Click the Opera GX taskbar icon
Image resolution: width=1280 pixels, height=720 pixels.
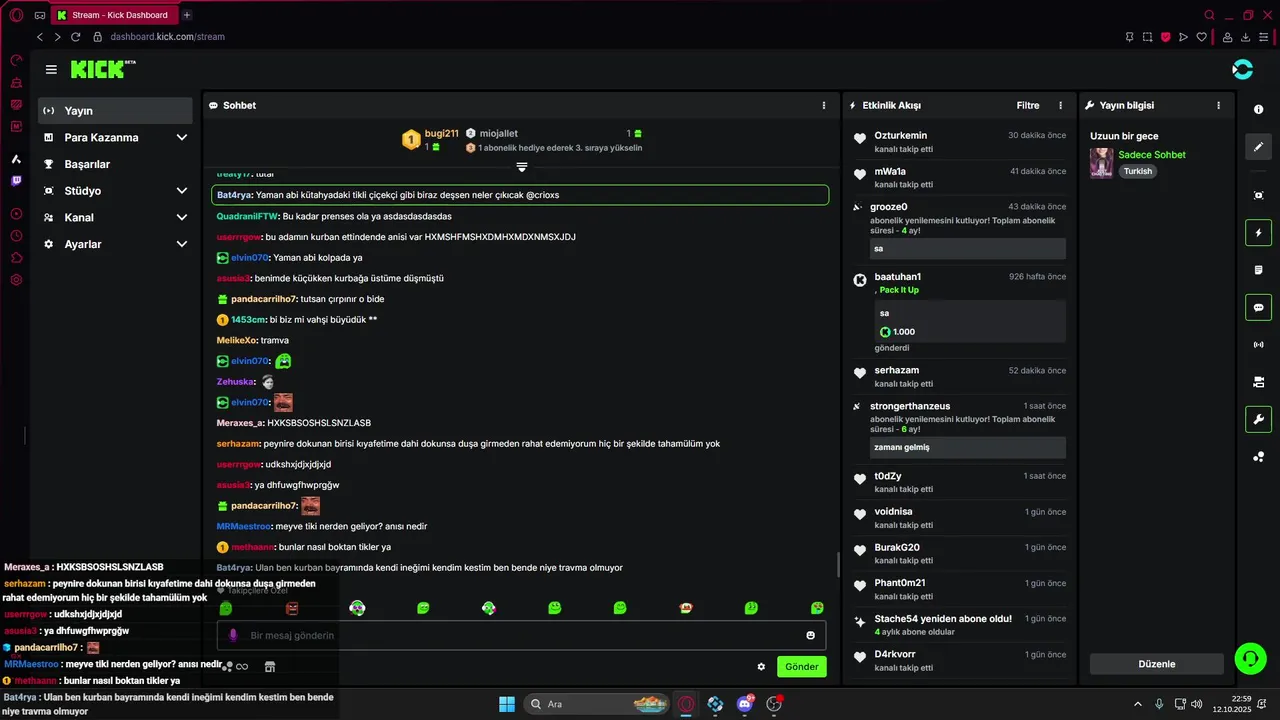(686, 704)
